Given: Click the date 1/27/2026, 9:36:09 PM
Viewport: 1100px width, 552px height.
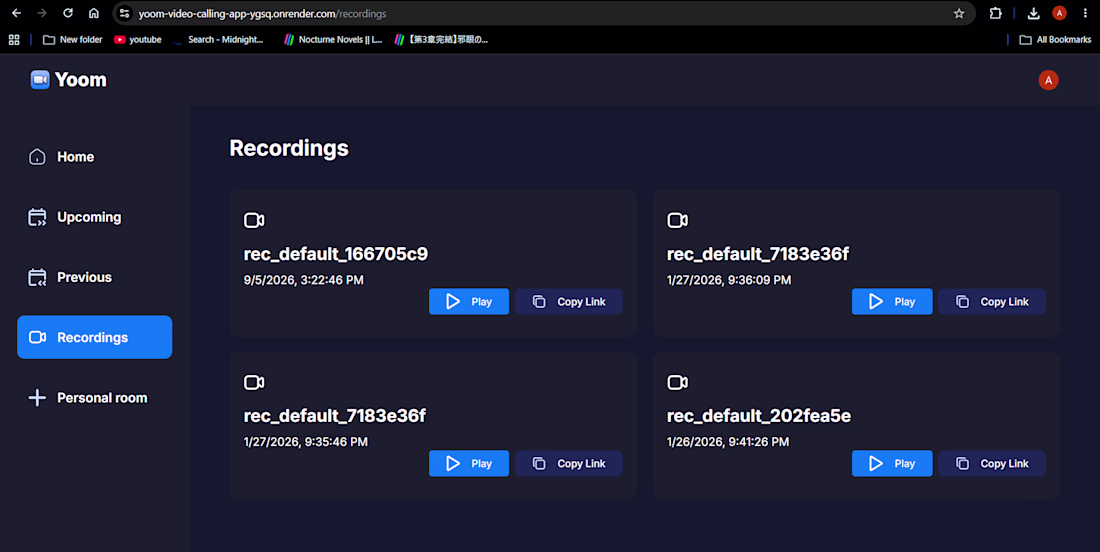Looking at the screenshot, I should 729,280.
